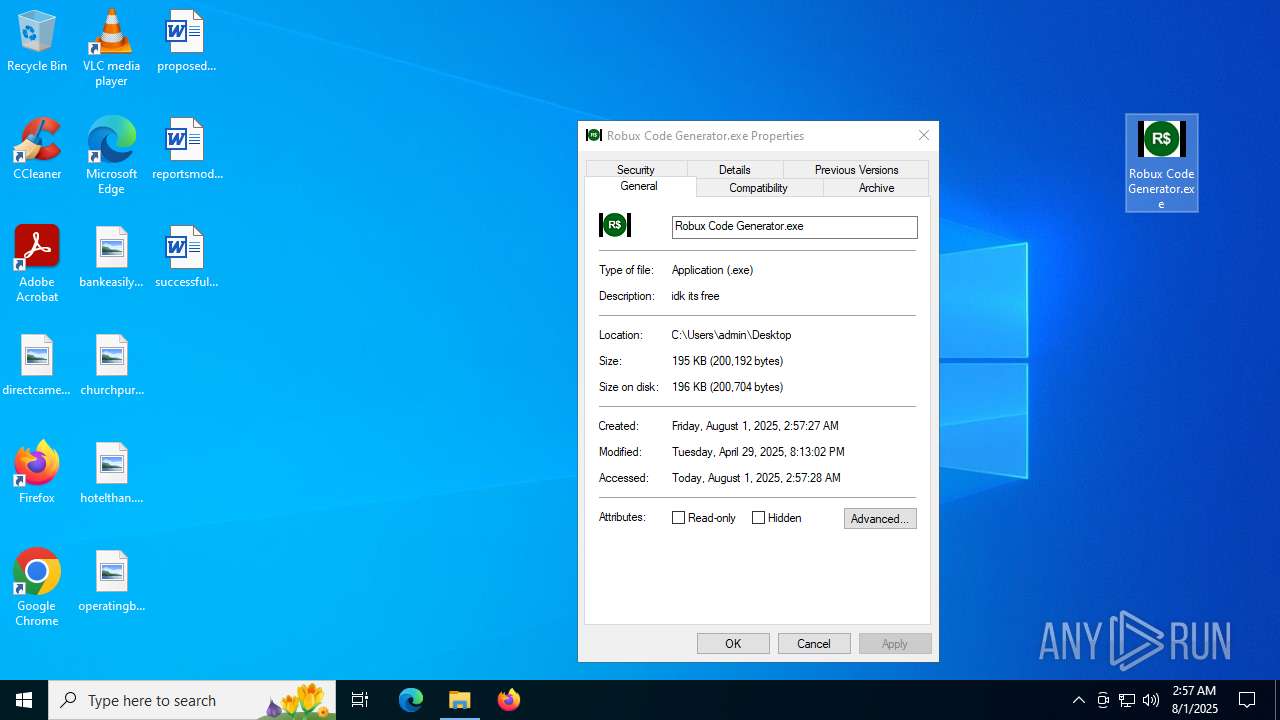Screen dimensions: 1280x720
Task: Select the operatingb... image file
Action: click(111, 582)
